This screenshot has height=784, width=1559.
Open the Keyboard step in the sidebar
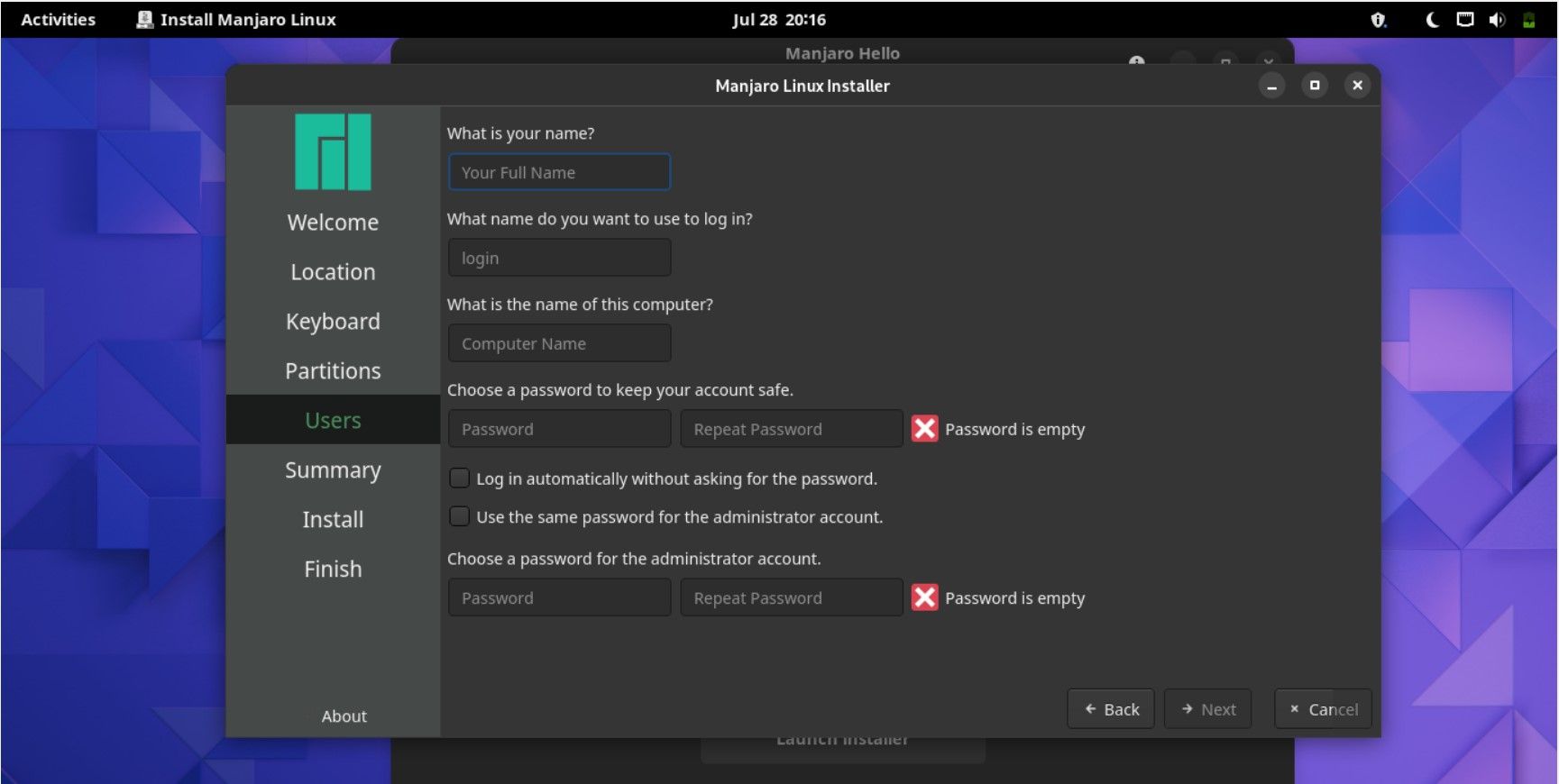[333, 322]
